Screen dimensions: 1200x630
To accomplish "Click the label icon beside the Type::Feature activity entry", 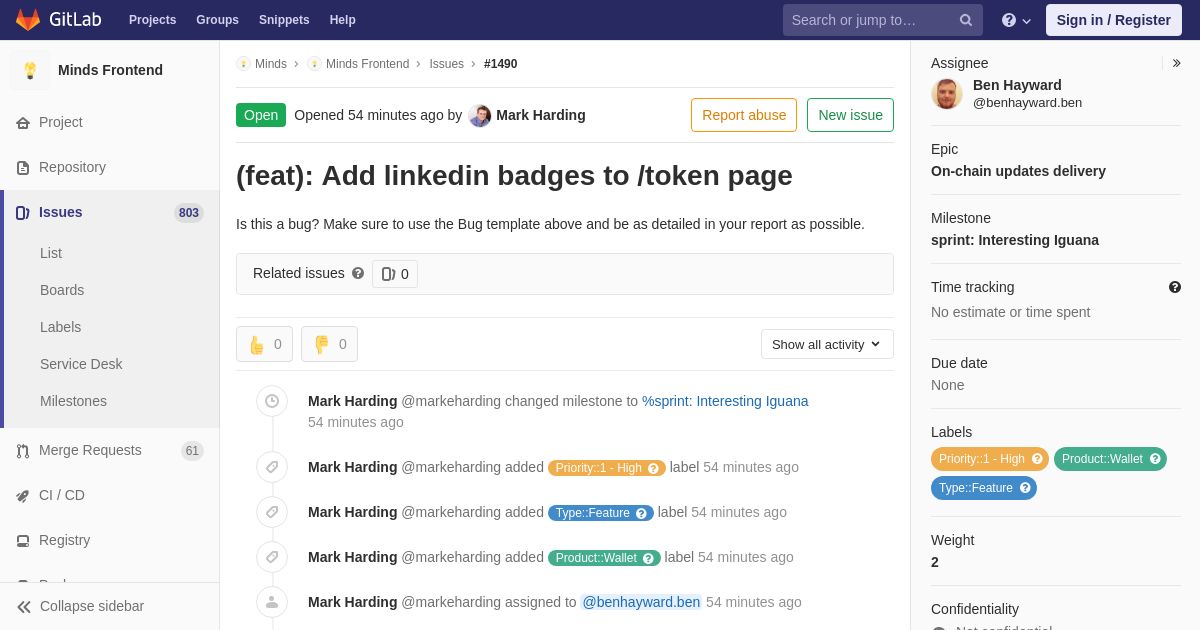I will click(x=272, y=512).
